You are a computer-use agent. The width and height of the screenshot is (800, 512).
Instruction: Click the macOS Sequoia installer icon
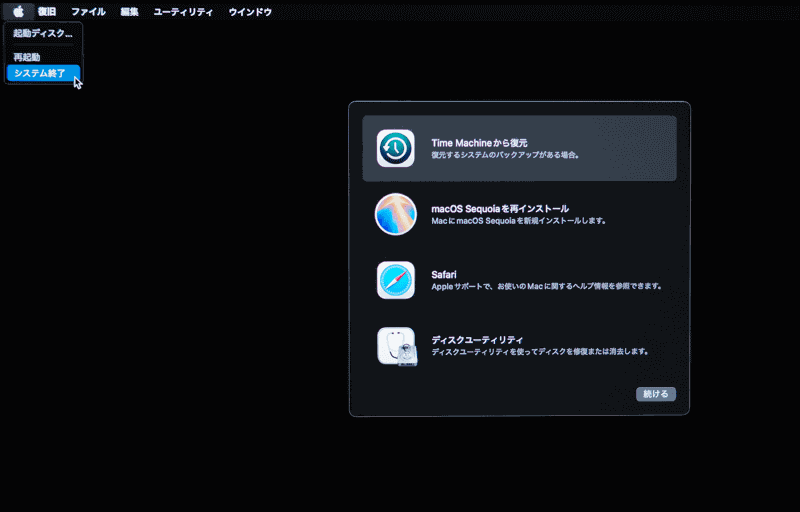[x=395, y=214]
